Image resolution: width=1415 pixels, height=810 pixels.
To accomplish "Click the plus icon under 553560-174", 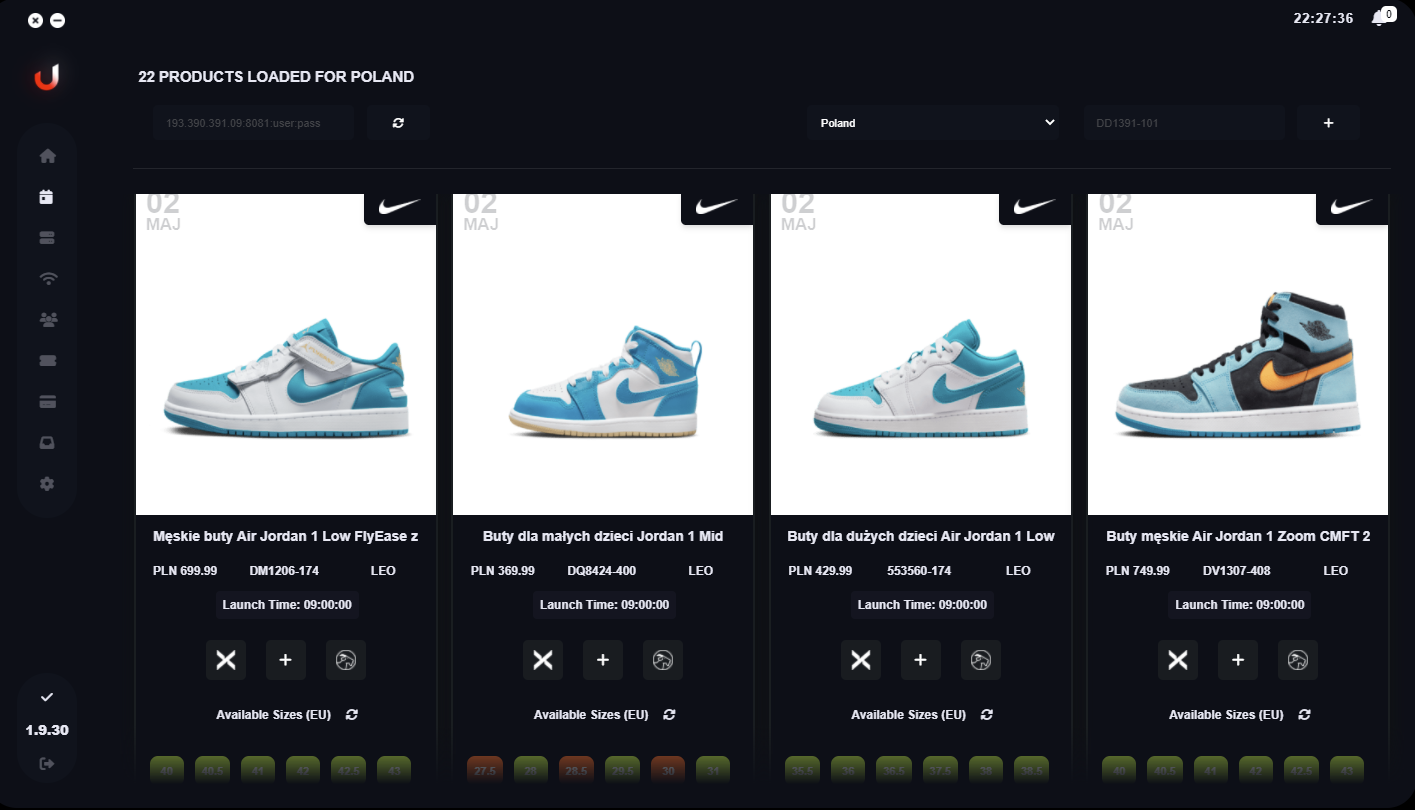I will click(921, 660).
